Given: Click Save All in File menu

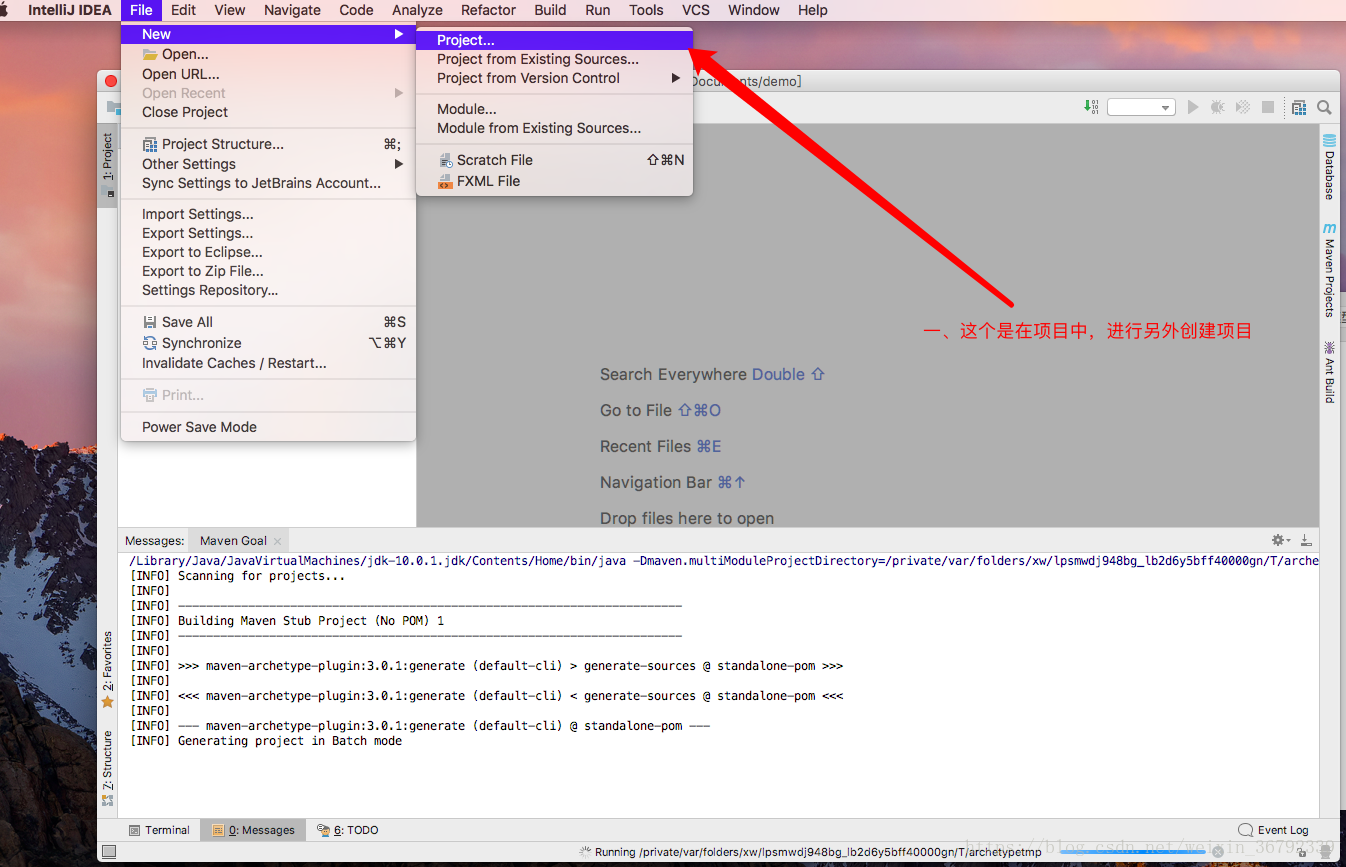Looking at the screenshot, I should [x=268, y=322].
